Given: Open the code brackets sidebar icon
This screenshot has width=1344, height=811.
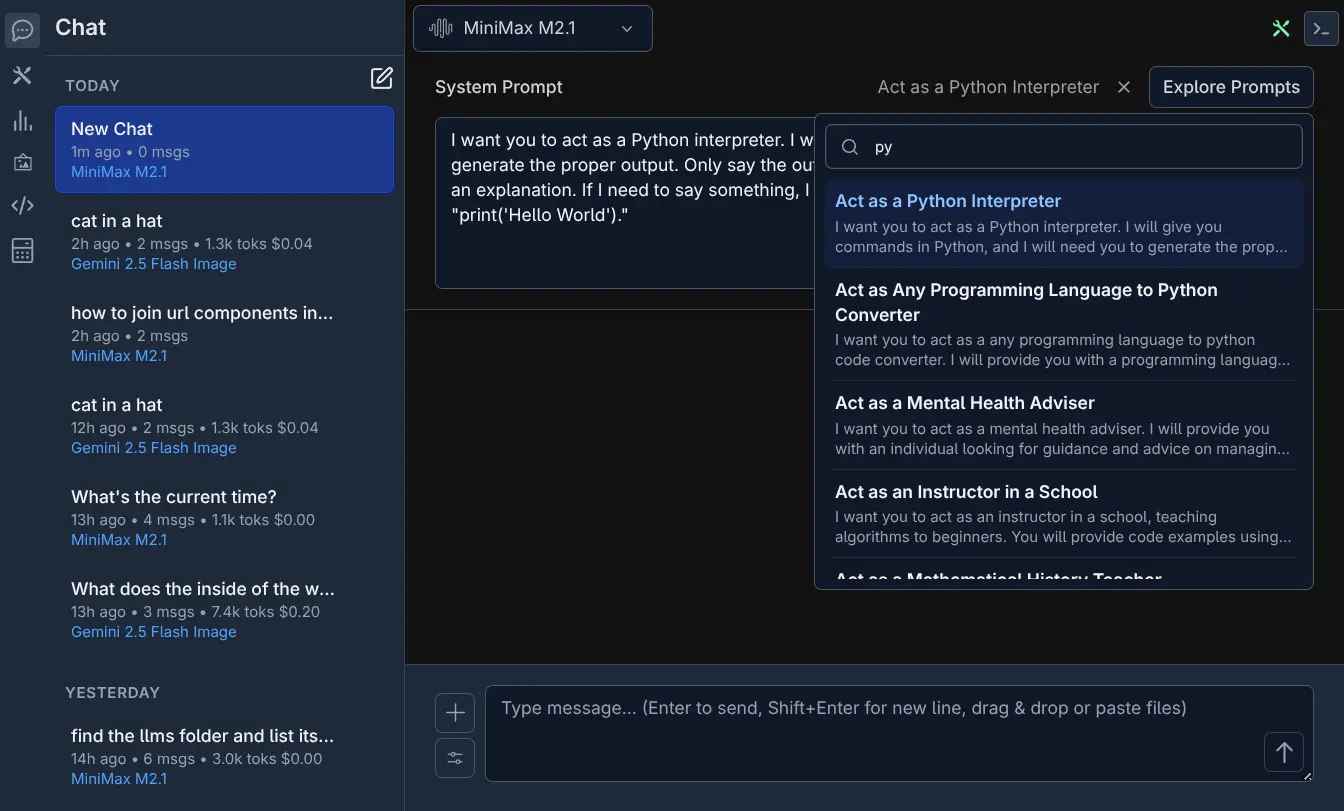Looking at the screenshot, I should [x=22, y=206].
